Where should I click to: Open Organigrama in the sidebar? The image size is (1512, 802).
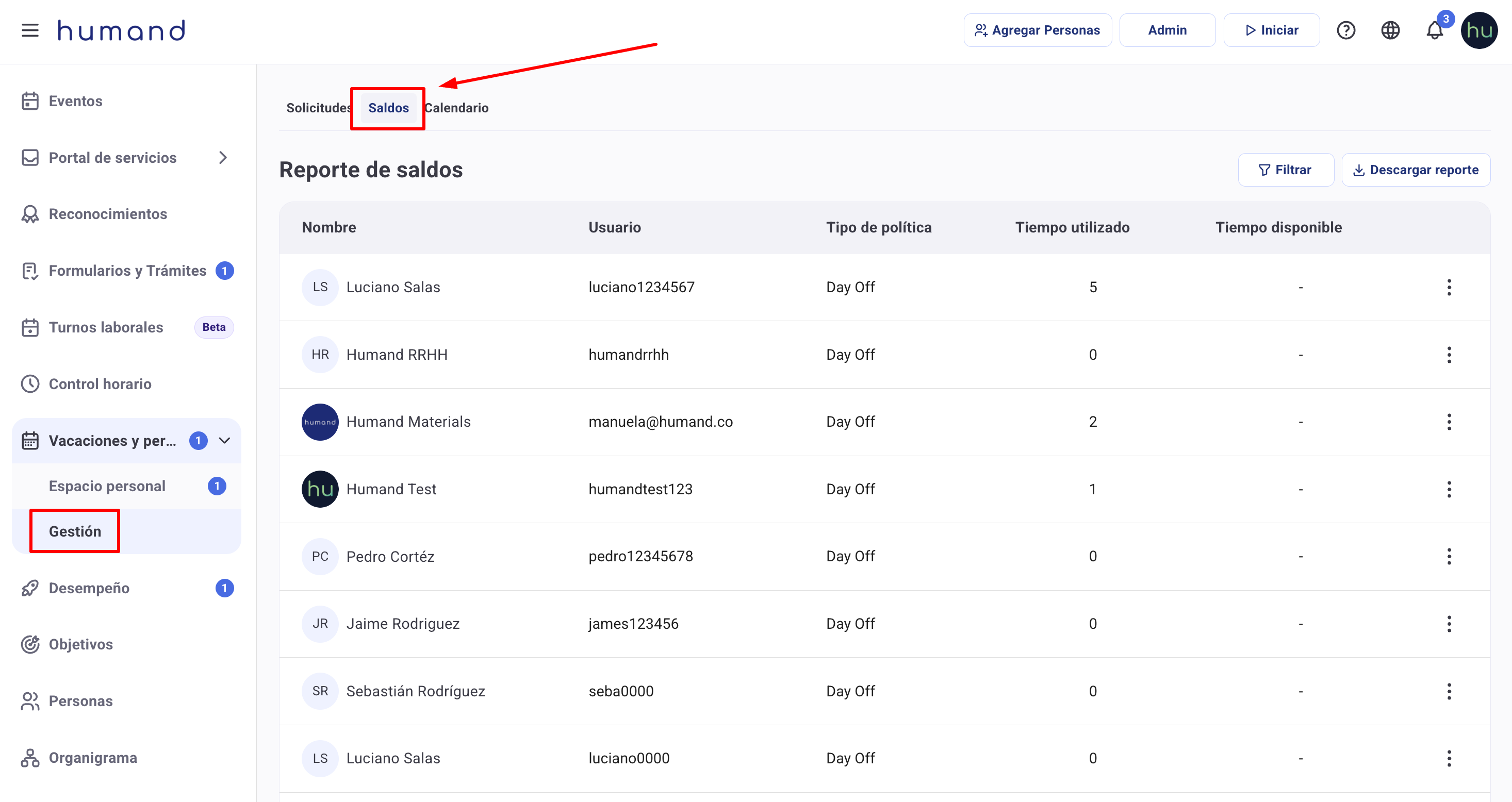93,757
